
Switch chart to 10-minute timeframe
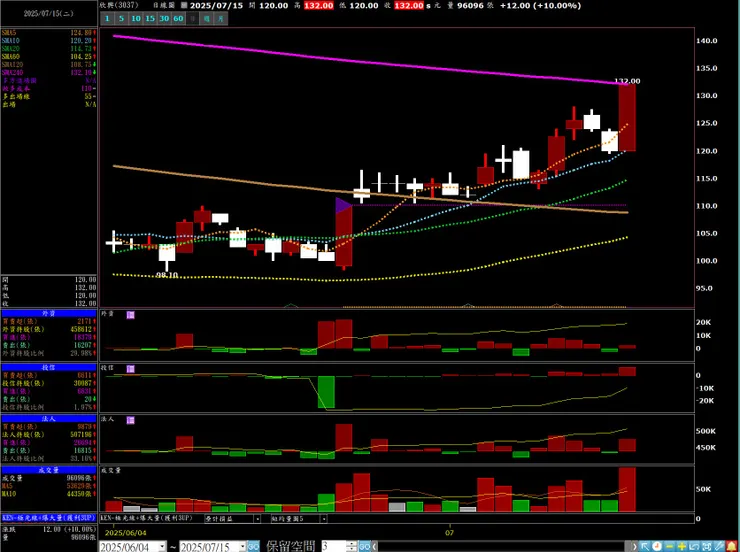click(x=136, y=18)
